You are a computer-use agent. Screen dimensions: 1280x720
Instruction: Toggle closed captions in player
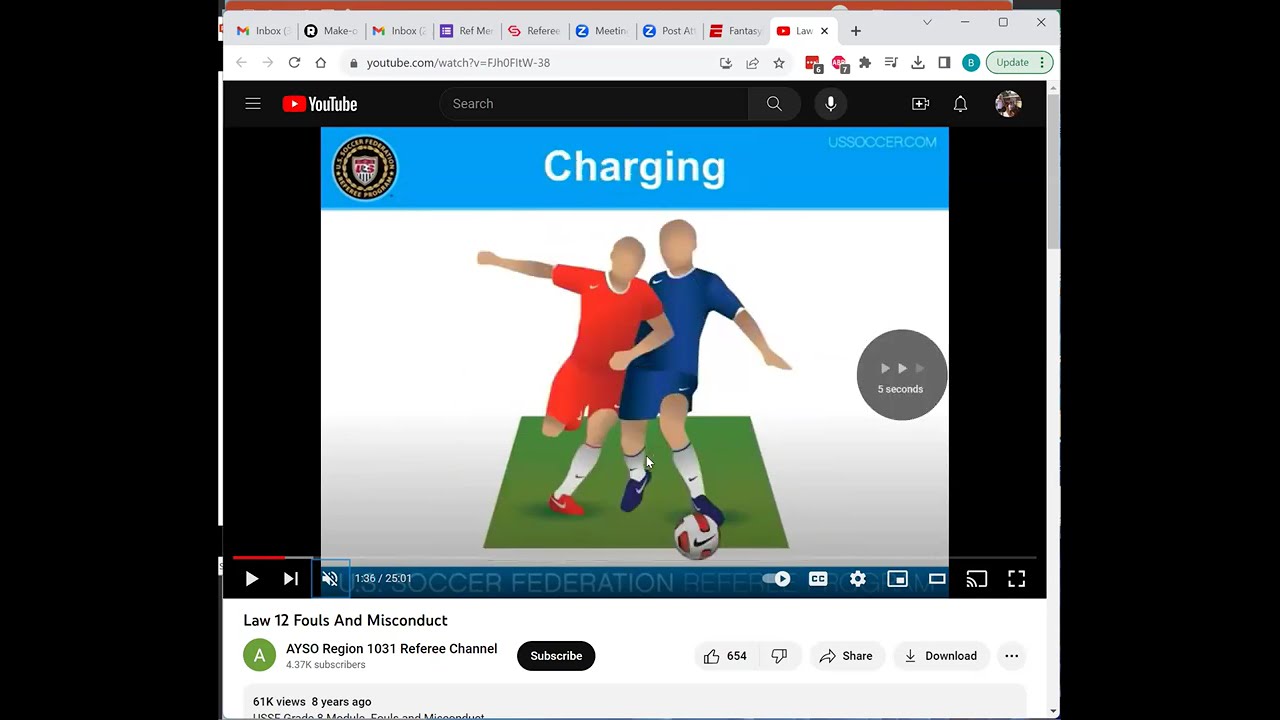click(818, 579)
